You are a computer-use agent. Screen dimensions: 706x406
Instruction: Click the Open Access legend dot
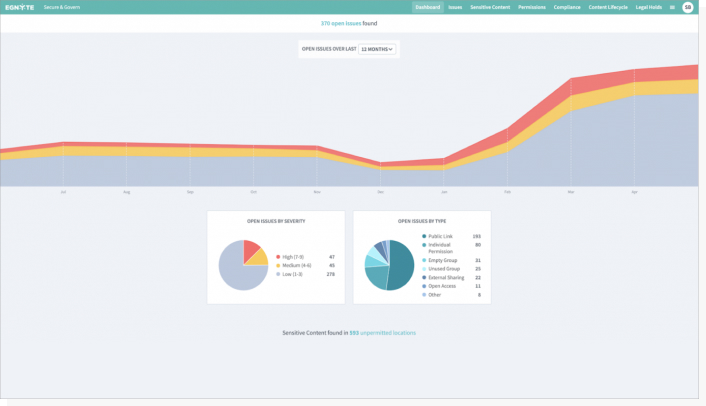point(424,286)
